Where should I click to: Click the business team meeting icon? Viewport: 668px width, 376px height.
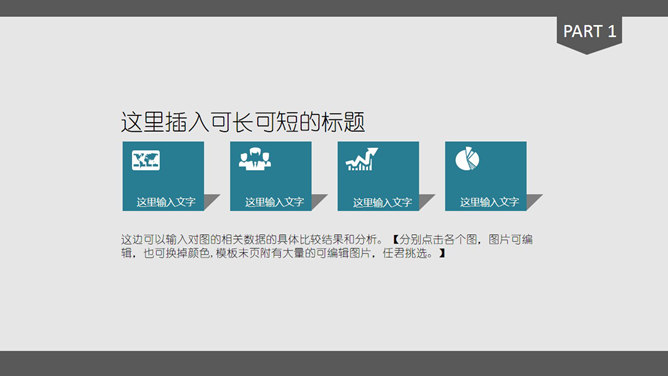pos(255,159)
